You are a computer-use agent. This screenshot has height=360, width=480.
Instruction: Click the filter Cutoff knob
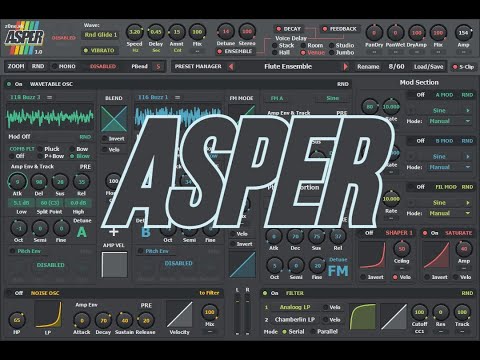click(419, 312)
